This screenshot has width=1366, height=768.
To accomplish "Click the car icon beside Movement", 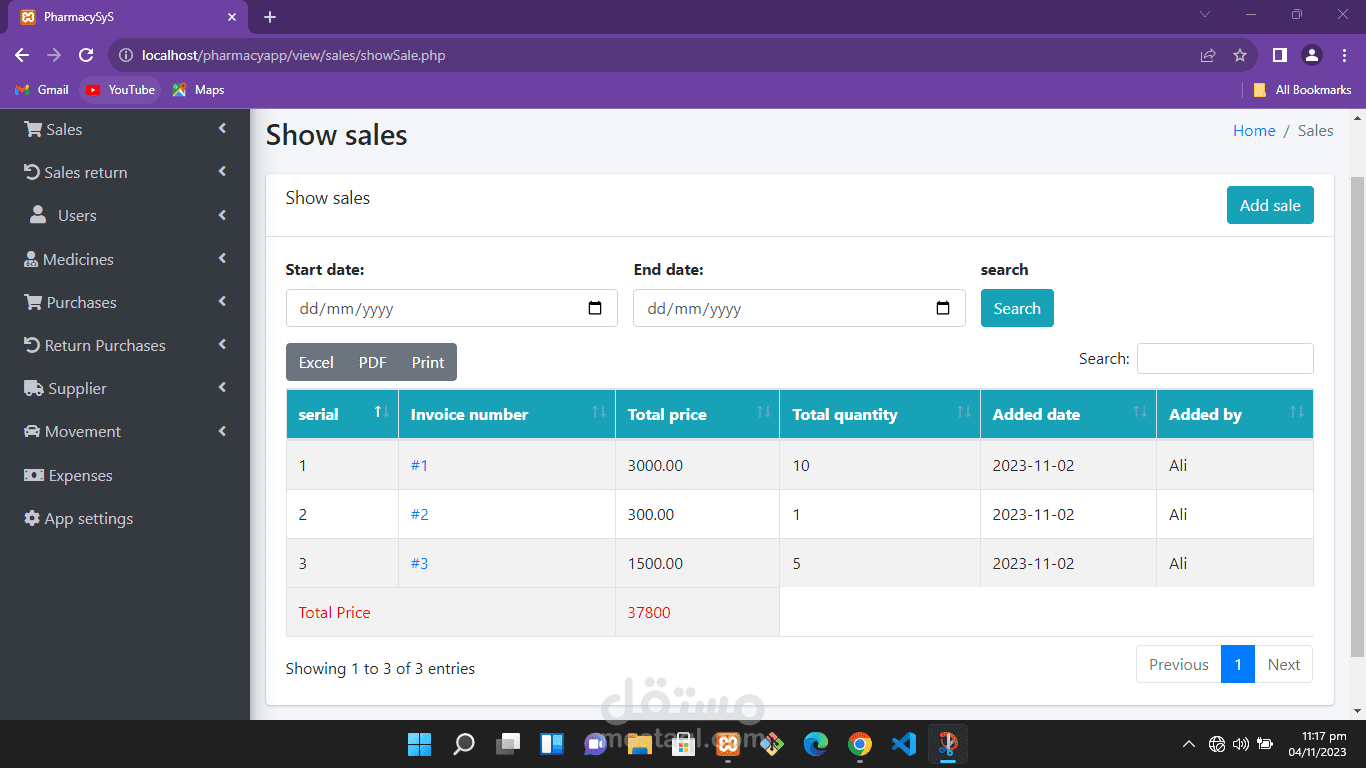I will (x=33, y=432).
